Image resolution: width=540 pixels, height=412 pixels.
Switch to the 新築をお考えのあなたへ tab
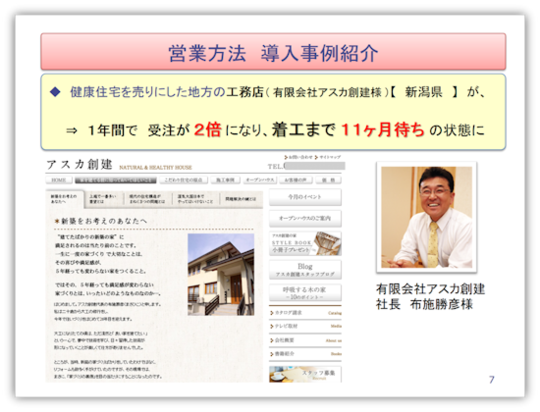point(65,199)
